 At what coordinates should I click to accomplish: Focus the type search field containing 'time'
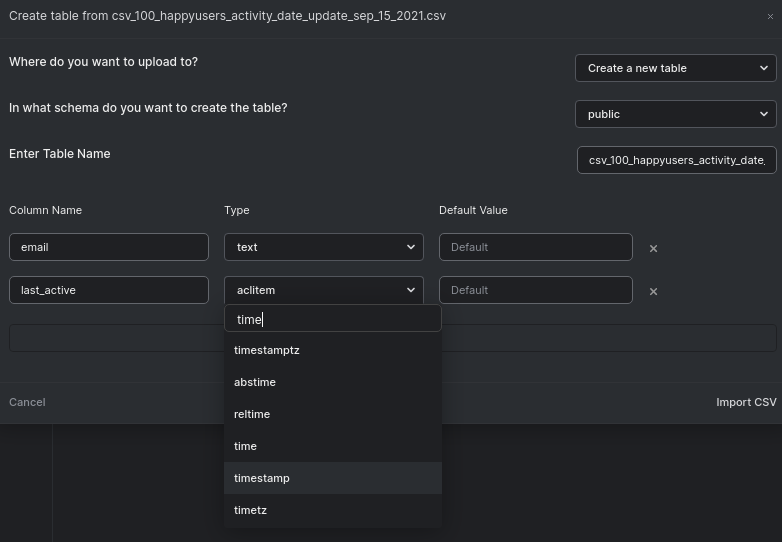point(333,319)
